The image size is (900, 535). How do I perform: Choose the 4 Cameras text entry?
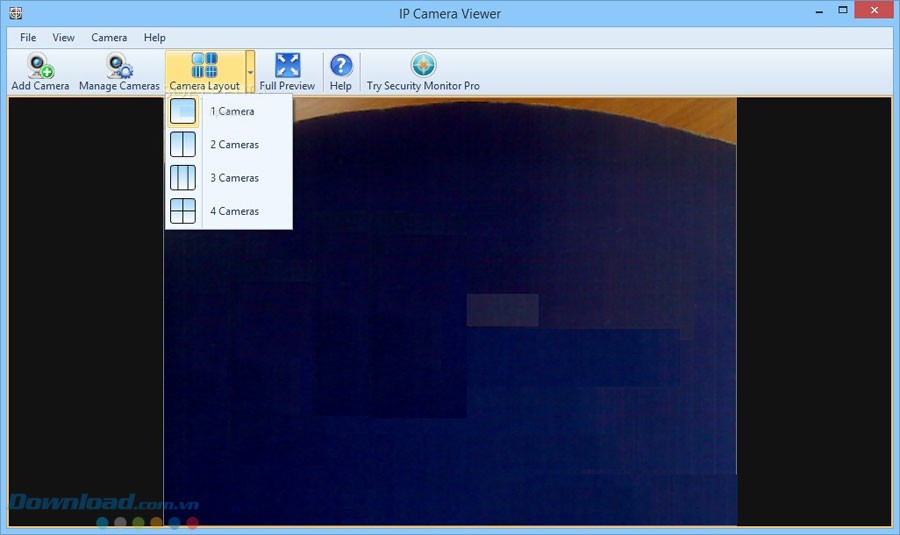[x=234, y=212]
